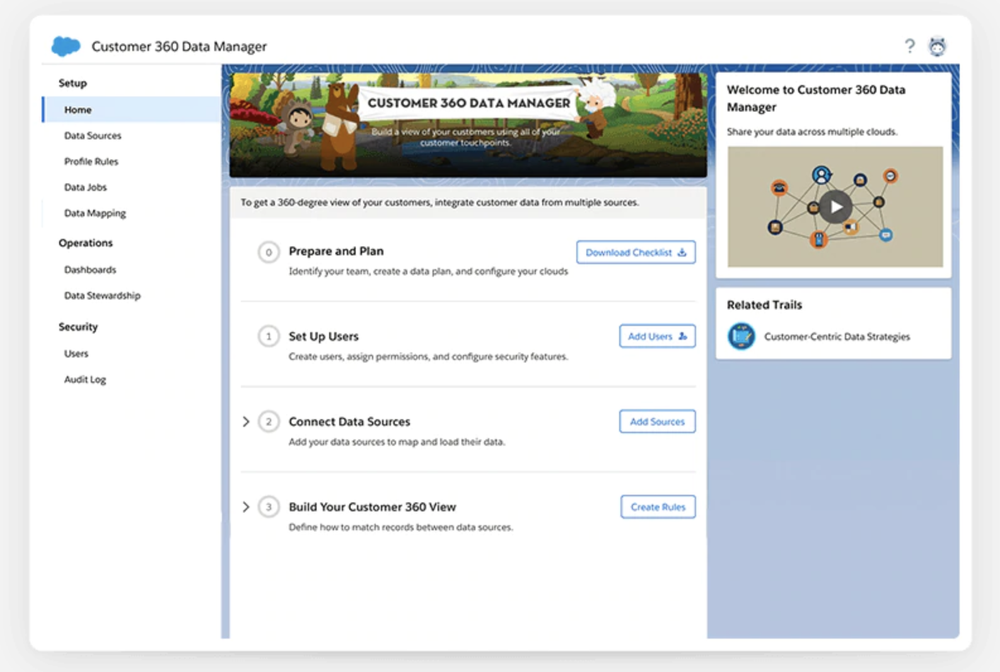Open the Astro user avatar menu
The height and width of the screenshot is (672, 1000).
pos(937,47)
